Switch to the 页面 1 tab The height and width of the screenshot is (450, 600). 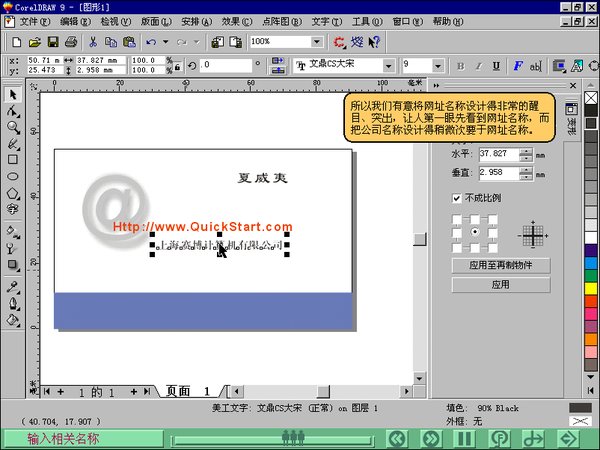[188, 391]
